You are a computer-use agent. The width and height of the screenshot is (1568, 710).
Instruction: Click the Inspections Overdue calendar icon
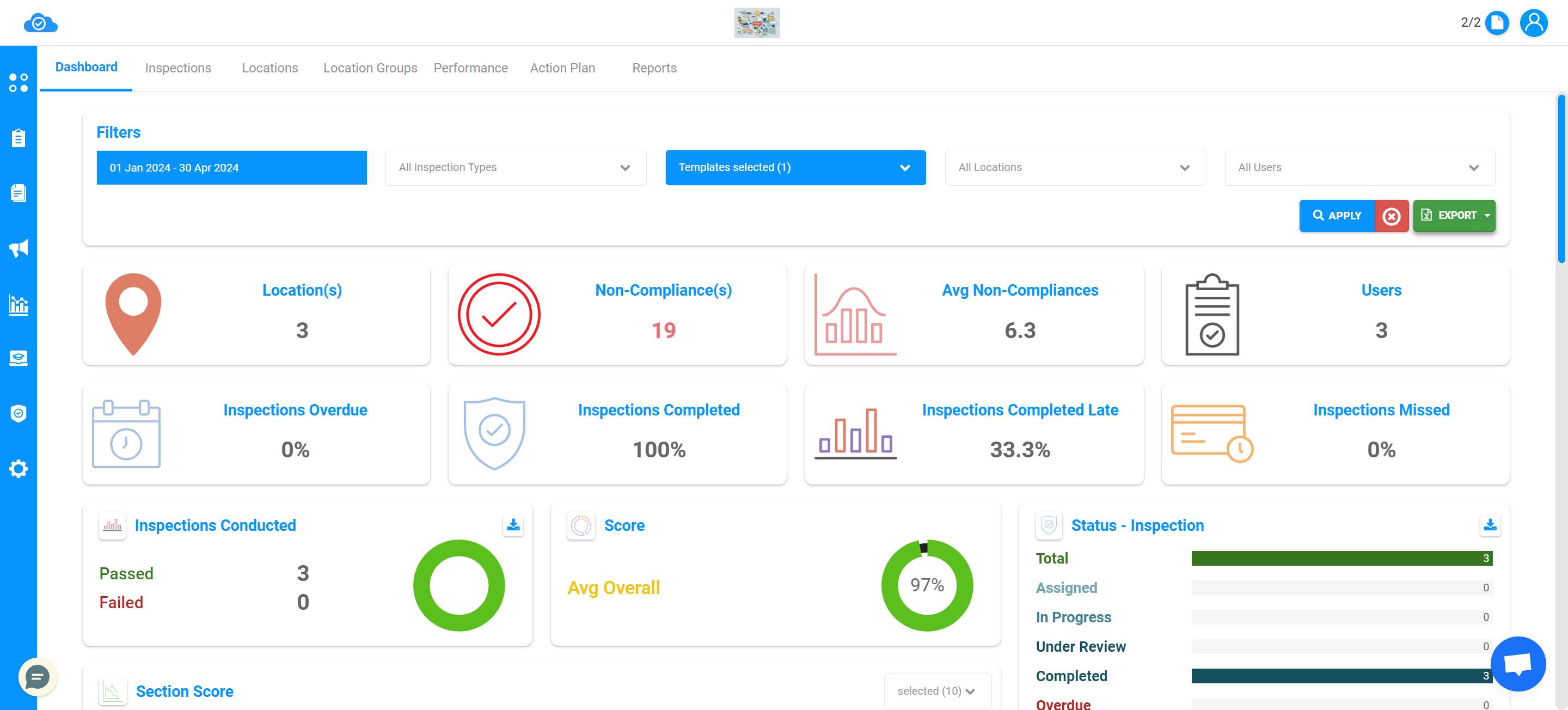[126, 433]
